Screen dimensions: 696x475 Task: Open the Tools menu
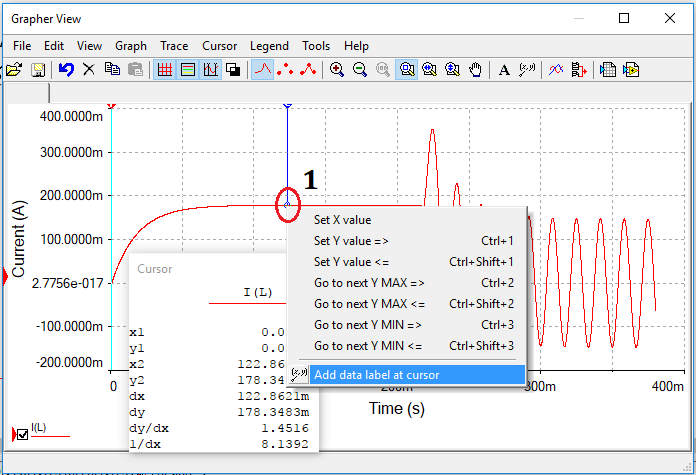[316, 46]
